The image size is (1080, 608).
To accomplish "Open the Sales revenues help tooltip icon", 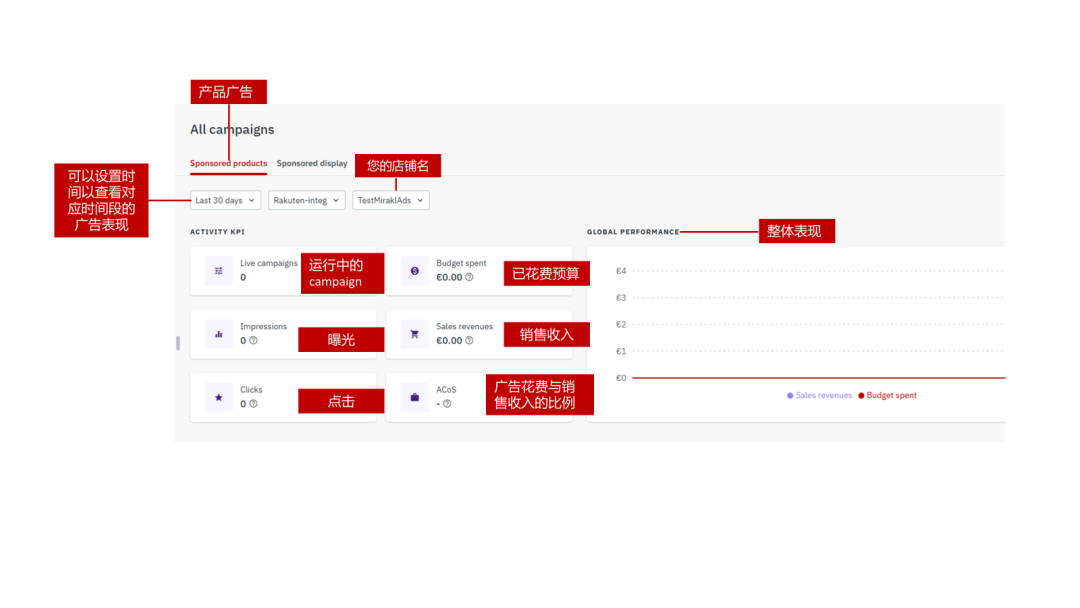I will pyautogui.click(x=469, y=340).
